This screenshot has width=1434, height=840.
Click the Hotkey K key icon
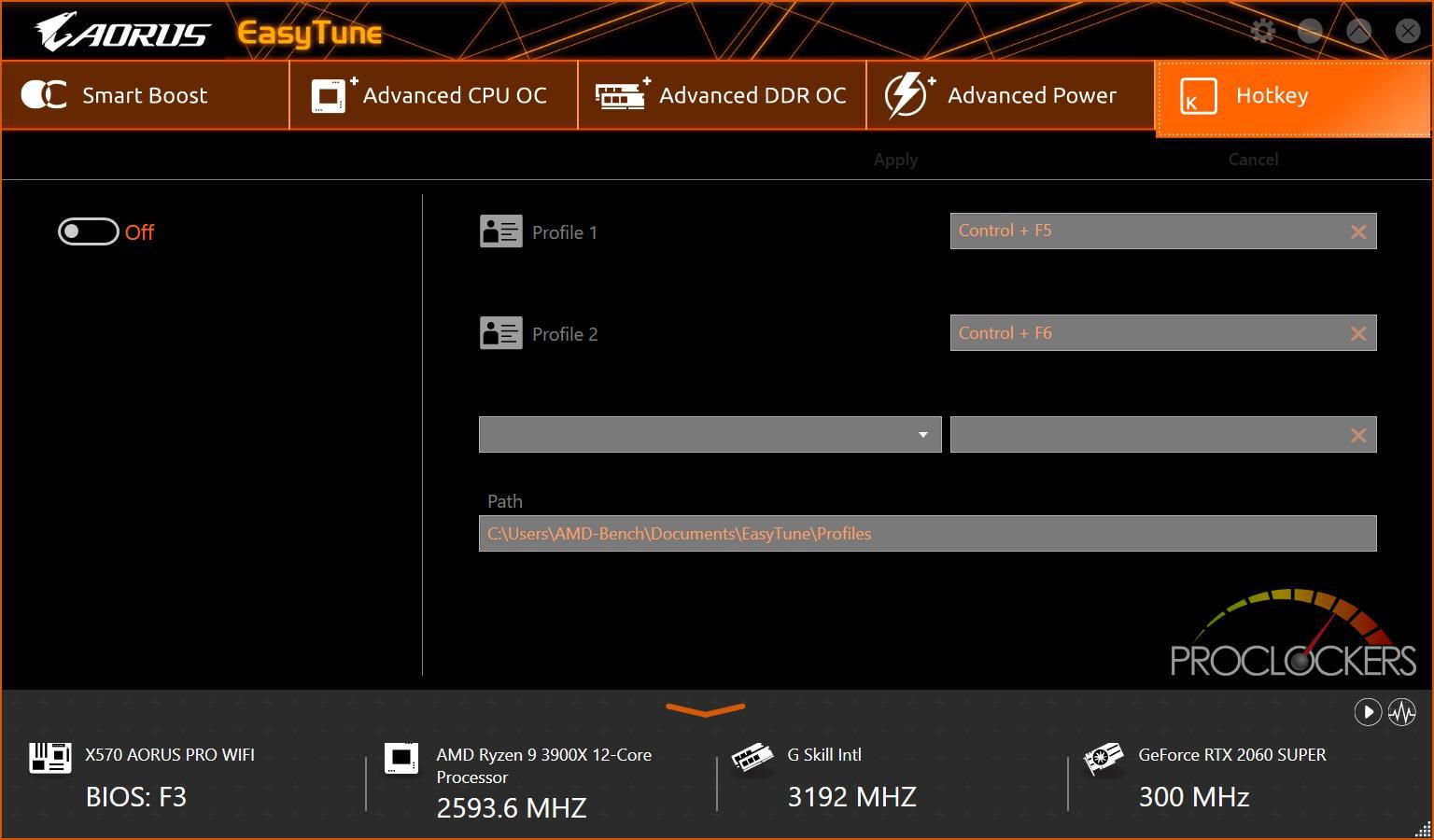coord(1198,96)
